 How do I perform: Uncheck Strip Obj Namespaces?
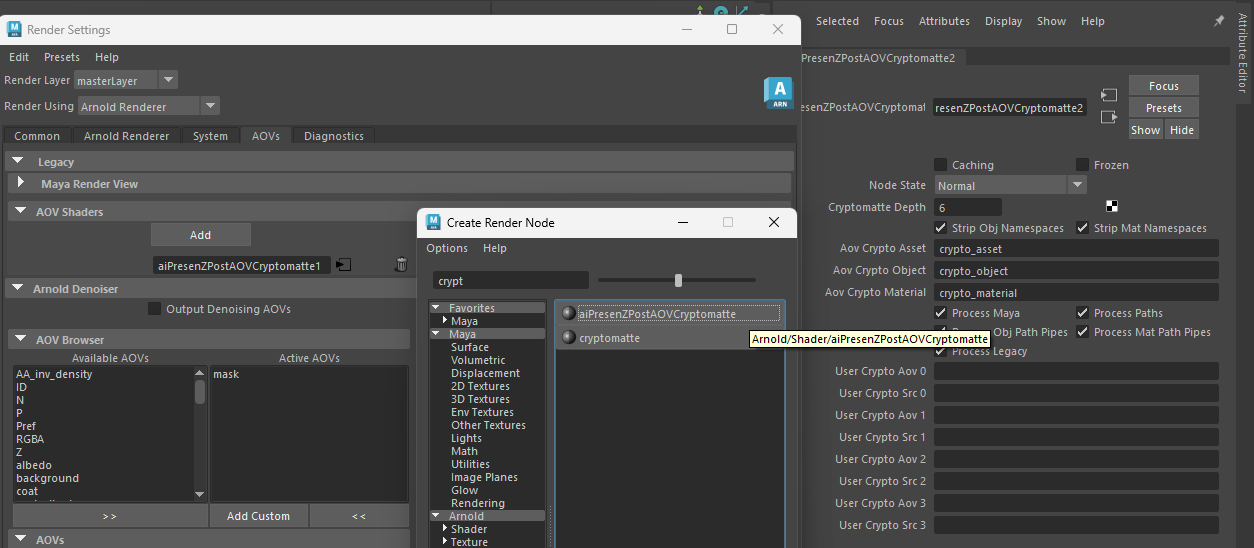pos(940,228)
